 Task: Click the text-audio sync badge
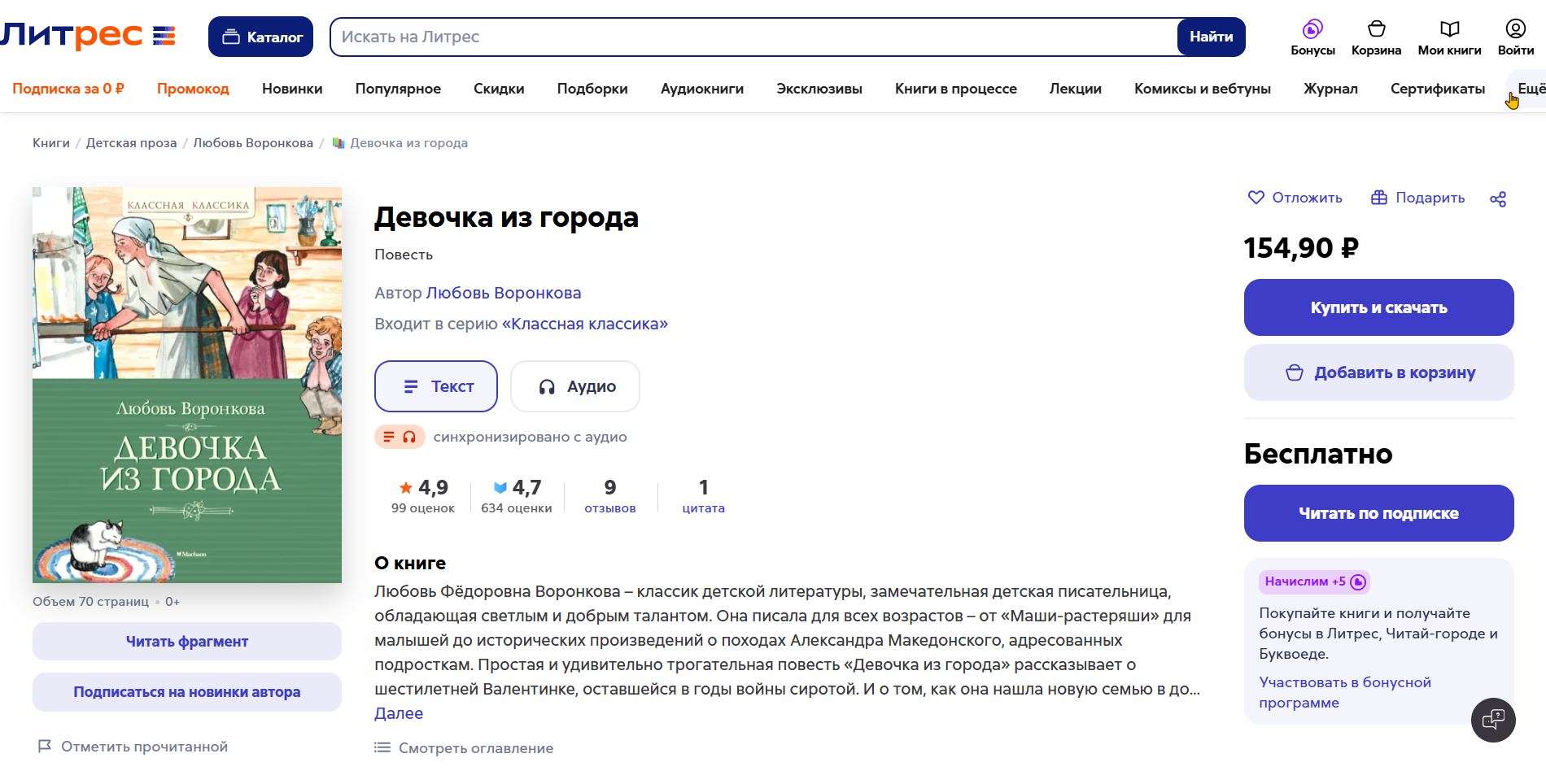point(400,437)
